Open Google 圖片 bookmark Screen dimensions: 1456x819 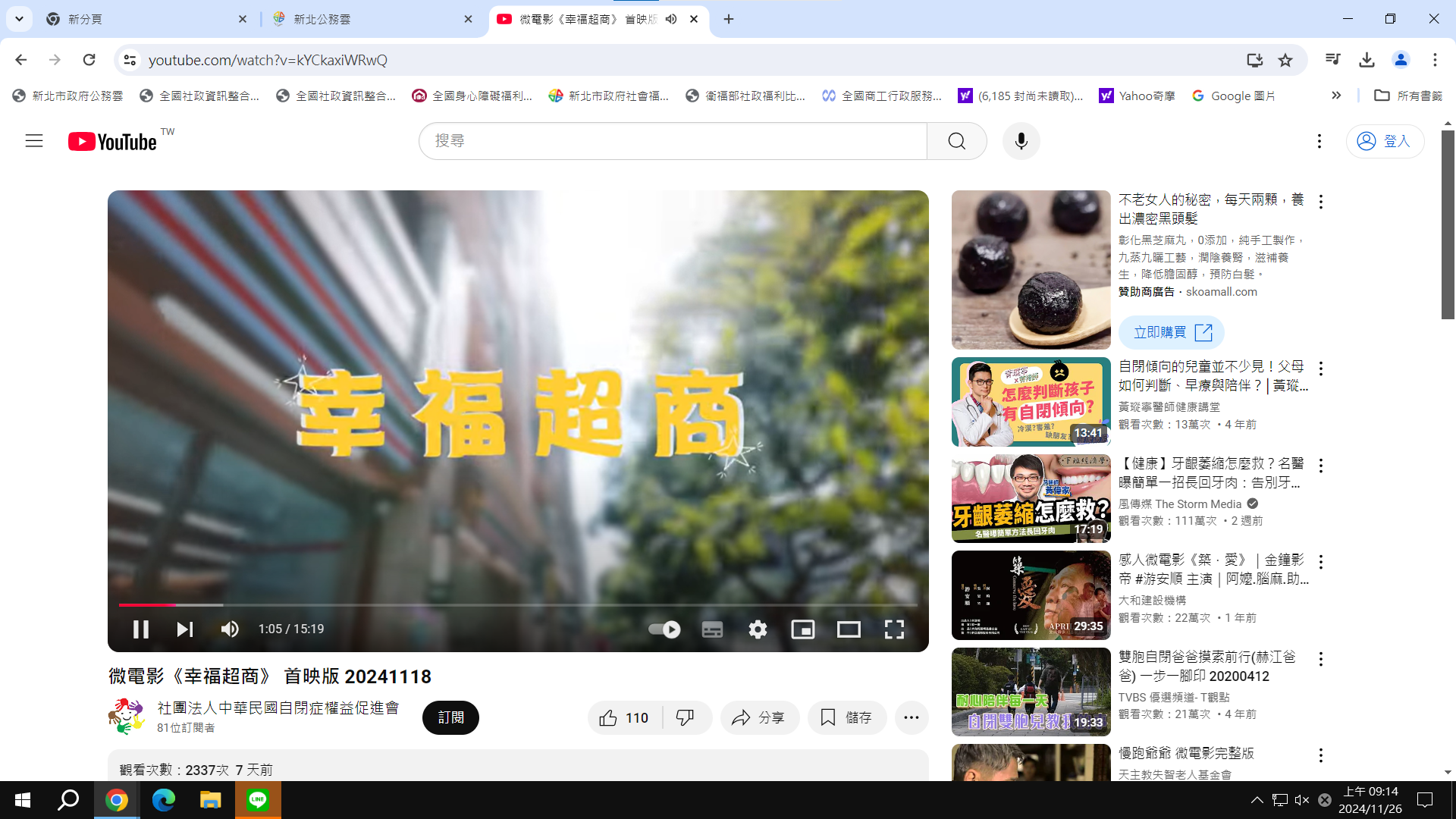[1234, 96]
